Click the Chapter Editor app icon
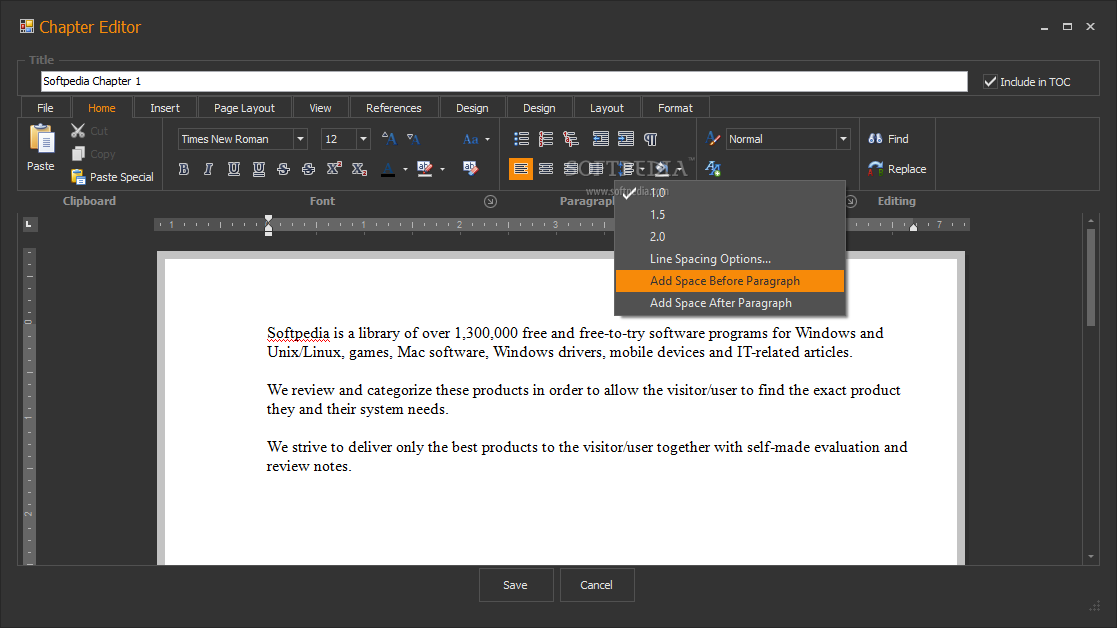Image resolution: width=1117 pixels, height=628 pixels. pyautogui.click(x=26, y=26)
